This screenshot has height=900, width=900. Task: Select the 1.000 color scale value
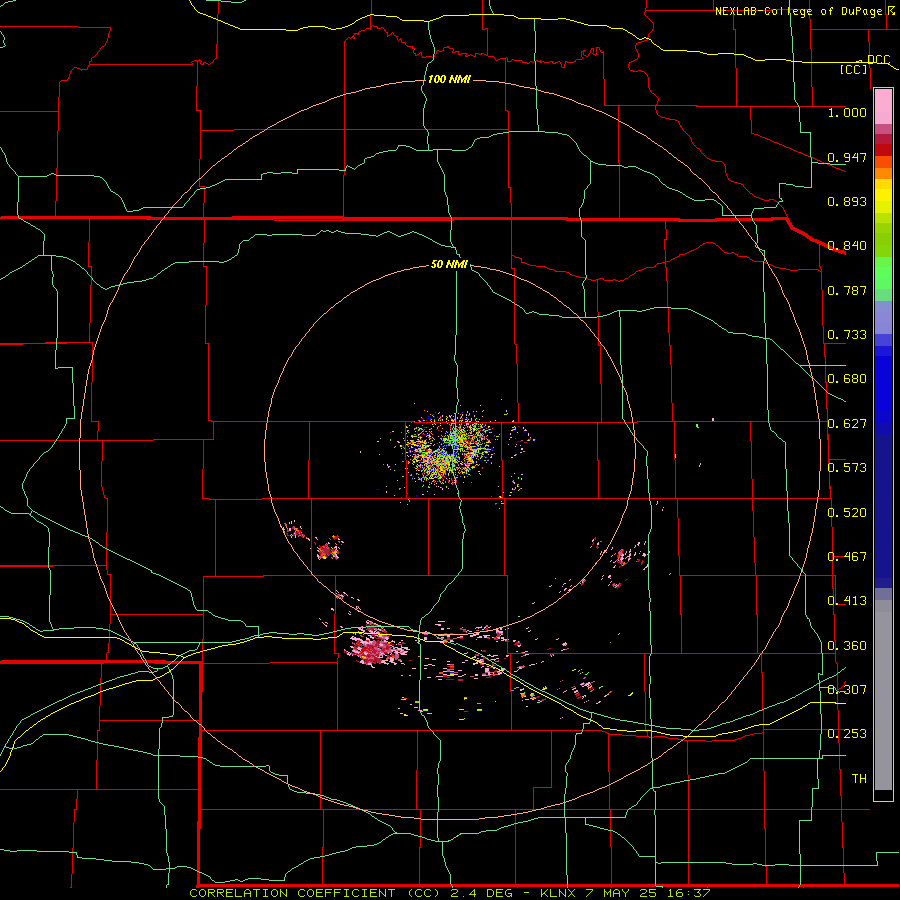847,112
